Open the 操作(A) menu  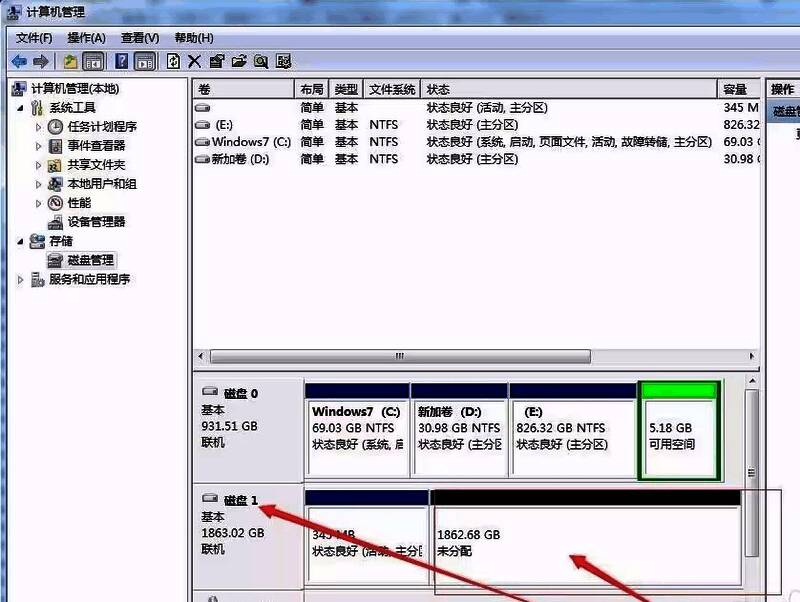click(x=84, y=37)
